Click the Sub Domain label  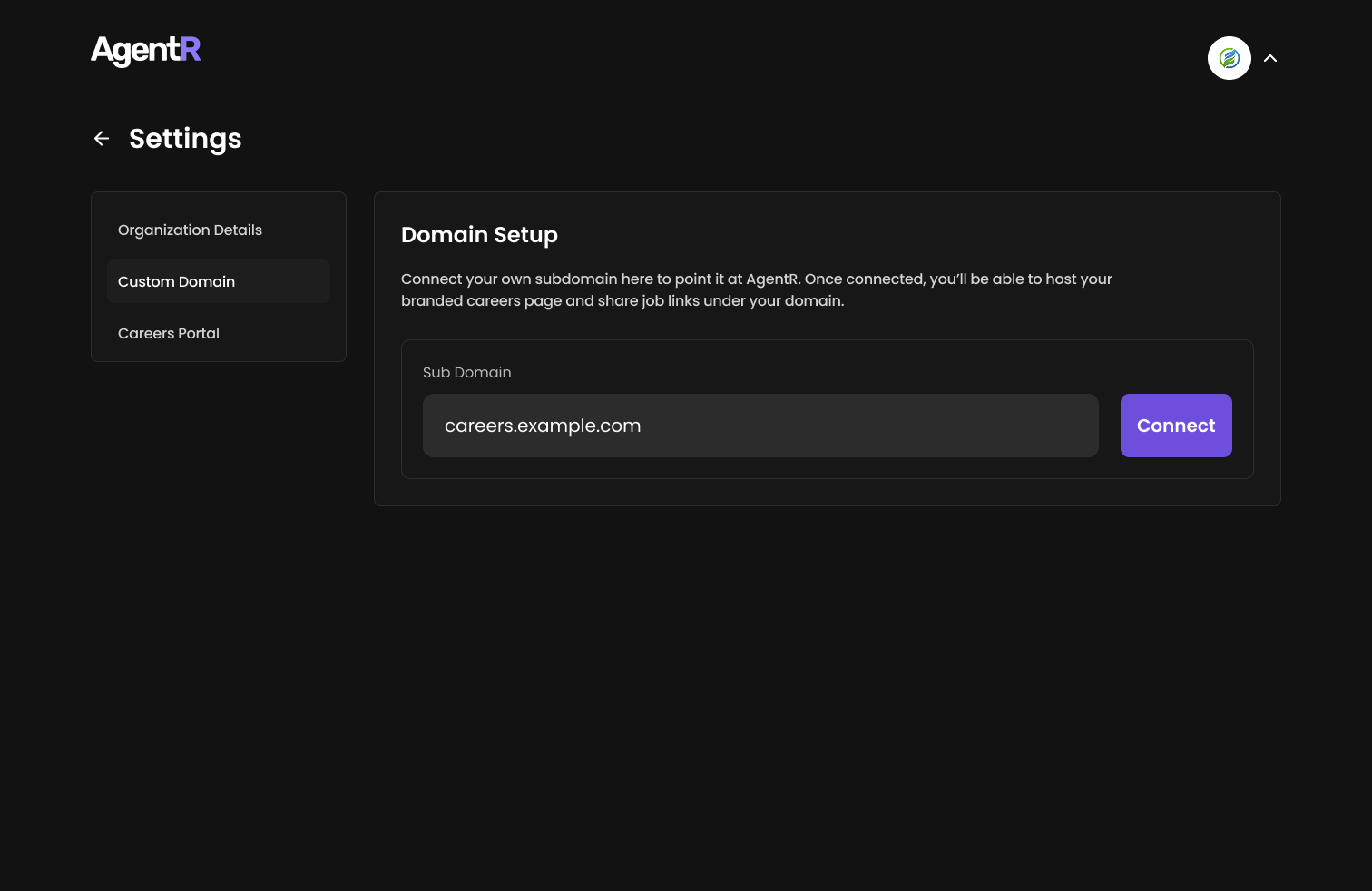(x=466, y=372)
